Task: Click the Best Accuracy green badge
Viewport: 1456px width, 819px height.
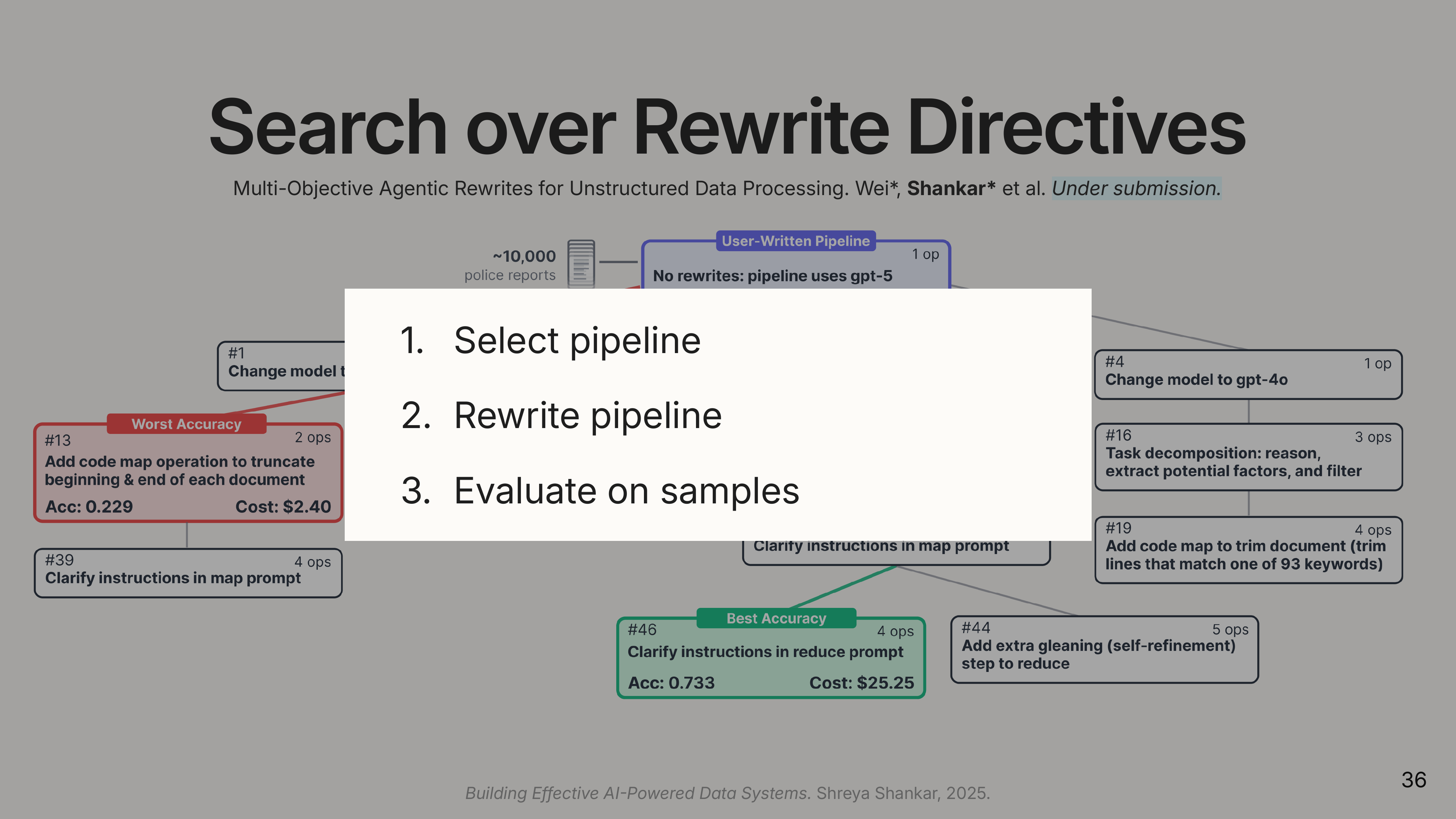Action: [x=775, y=618]
